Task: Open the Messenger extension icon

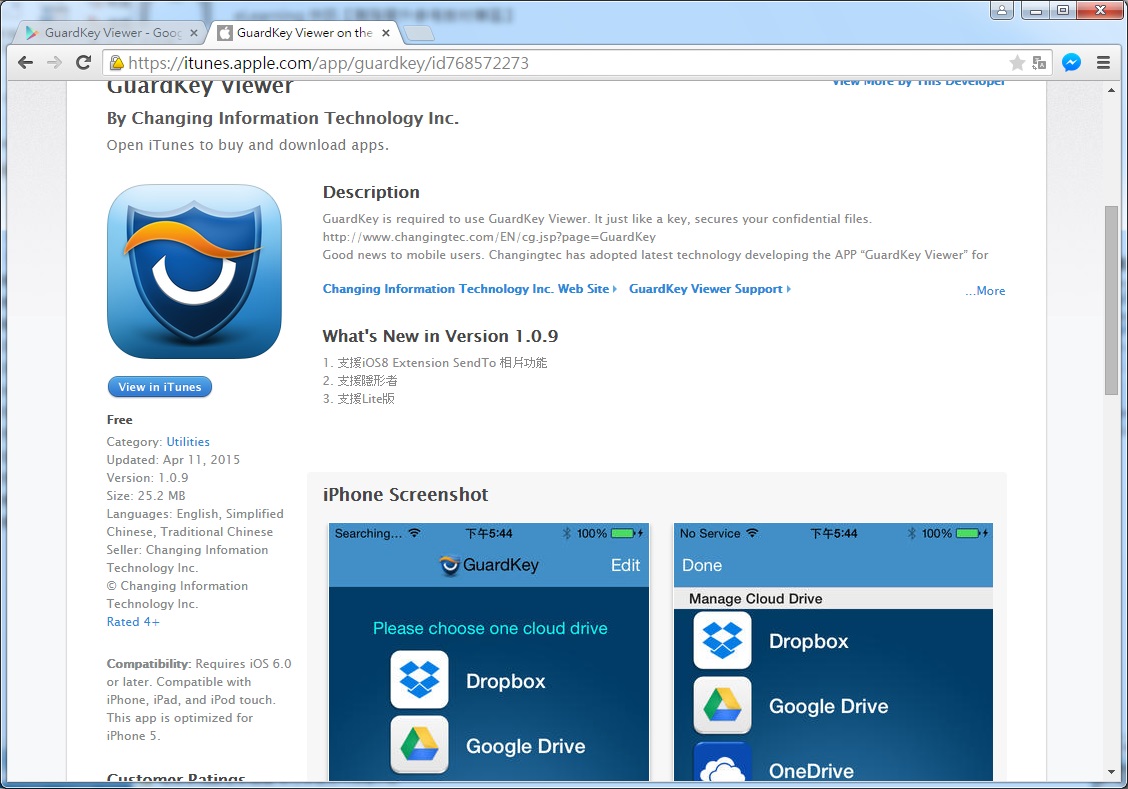Action: [x=1071, y=63]
